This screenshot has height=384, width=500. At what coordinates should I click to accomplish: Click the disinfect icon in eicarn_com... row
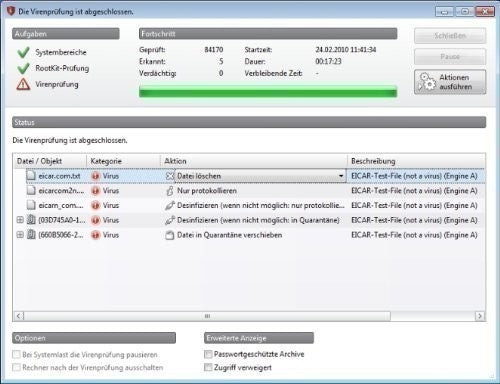pos(170,205)
